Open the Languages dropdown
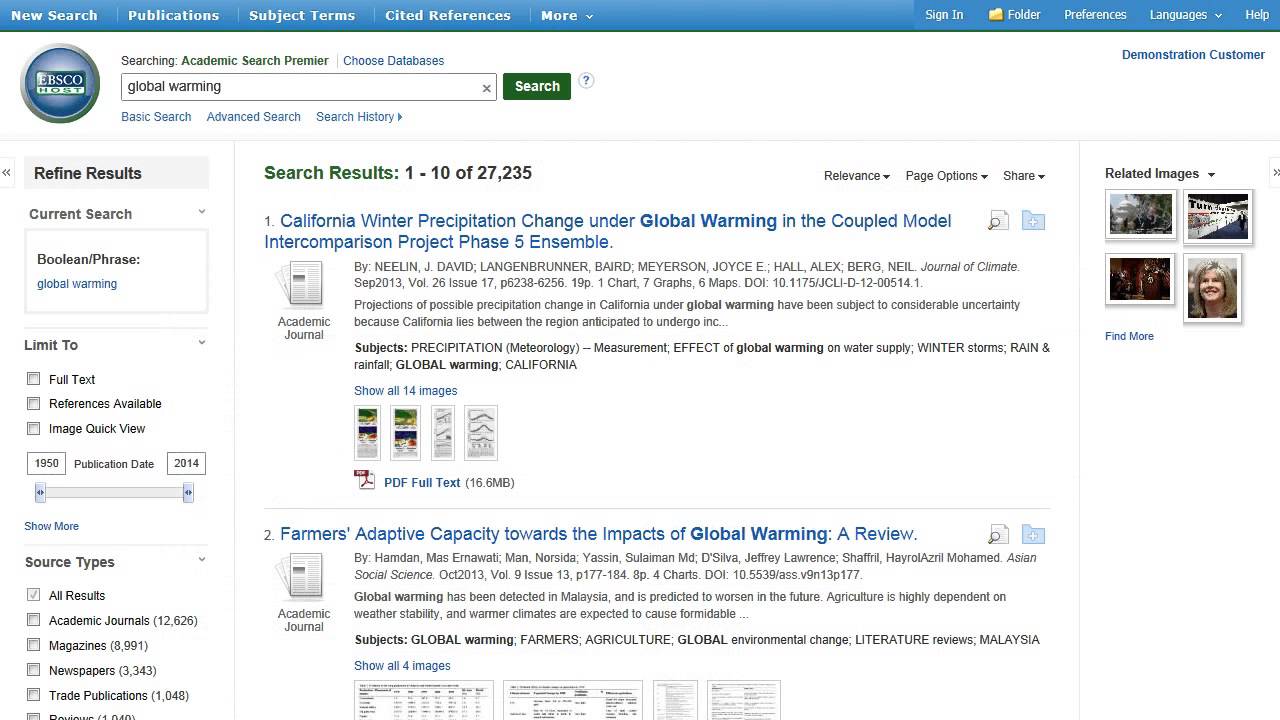The width and height of the screenshot is (1280, 720). [1186, 15]
